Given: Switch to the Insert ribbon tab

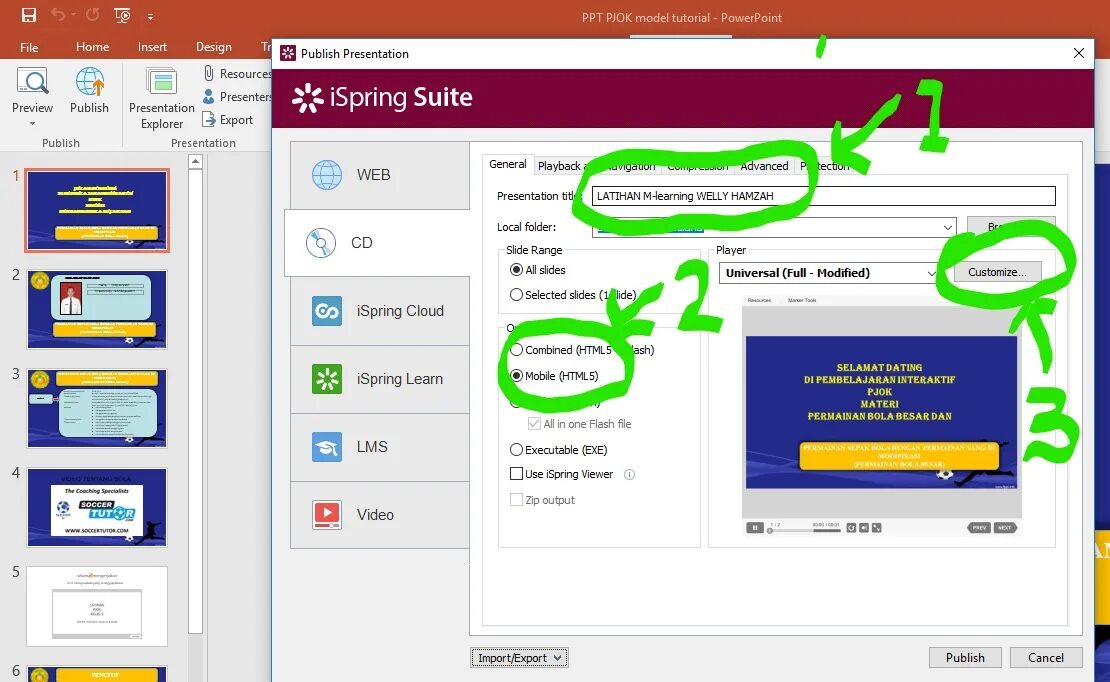Looking at the screenshot, I should [152, 47].
